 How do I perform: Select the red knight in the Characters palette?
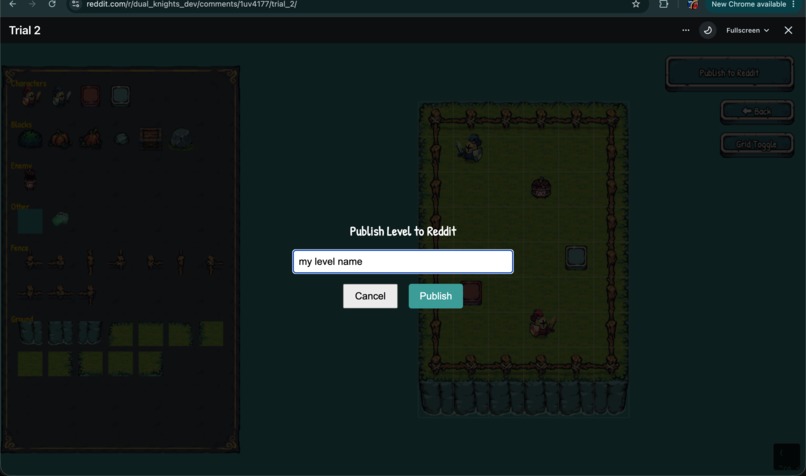31,97
